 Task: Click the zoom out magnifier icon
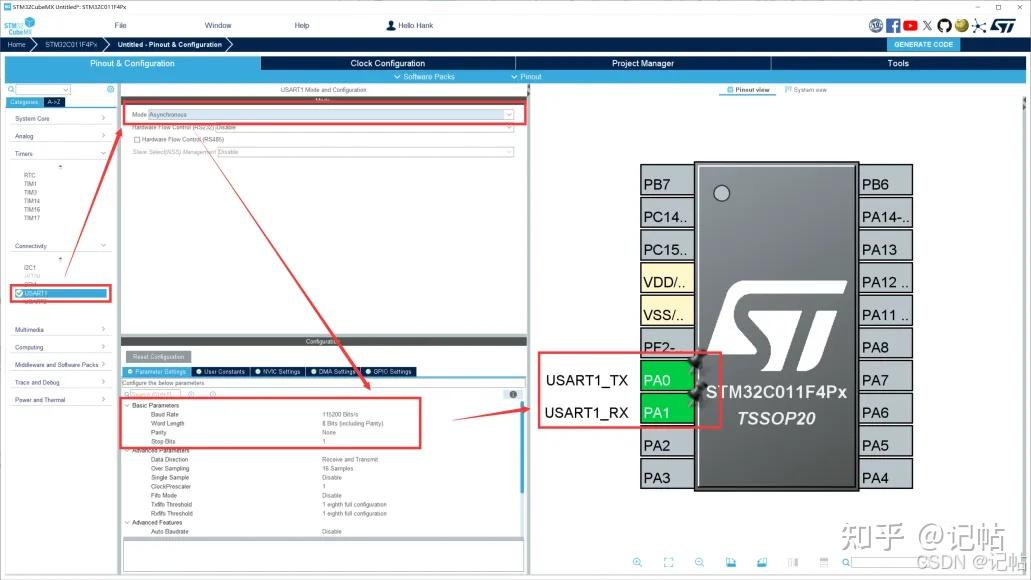click(x=699, y=562)
